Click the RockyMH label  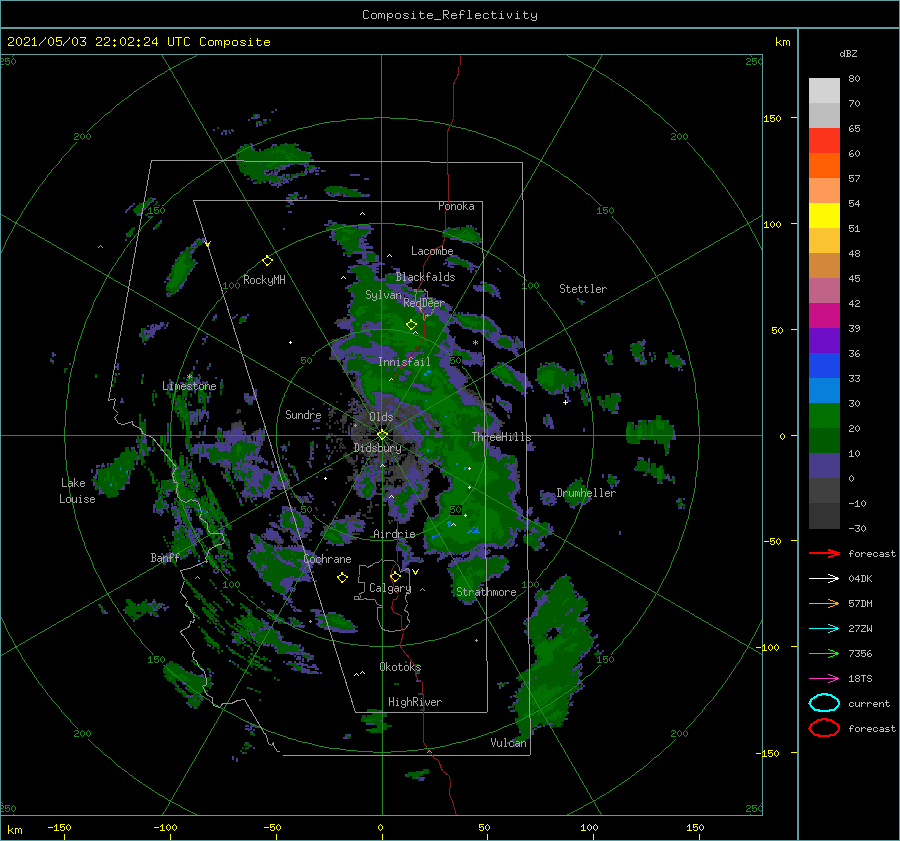pyautogui.click(x=264, y=280)
